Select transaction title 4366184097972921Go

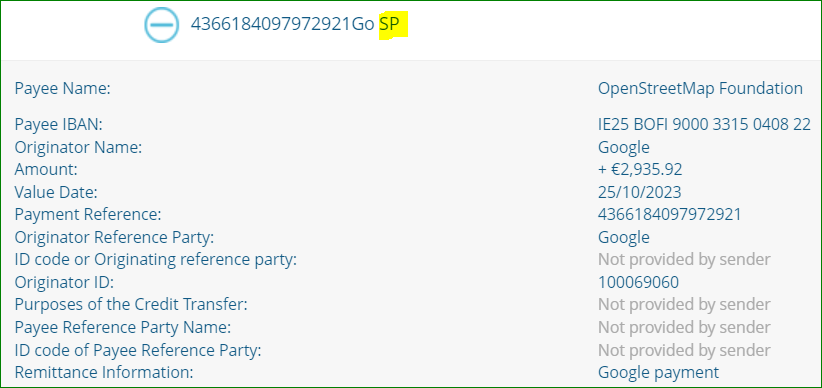point(282,24)
